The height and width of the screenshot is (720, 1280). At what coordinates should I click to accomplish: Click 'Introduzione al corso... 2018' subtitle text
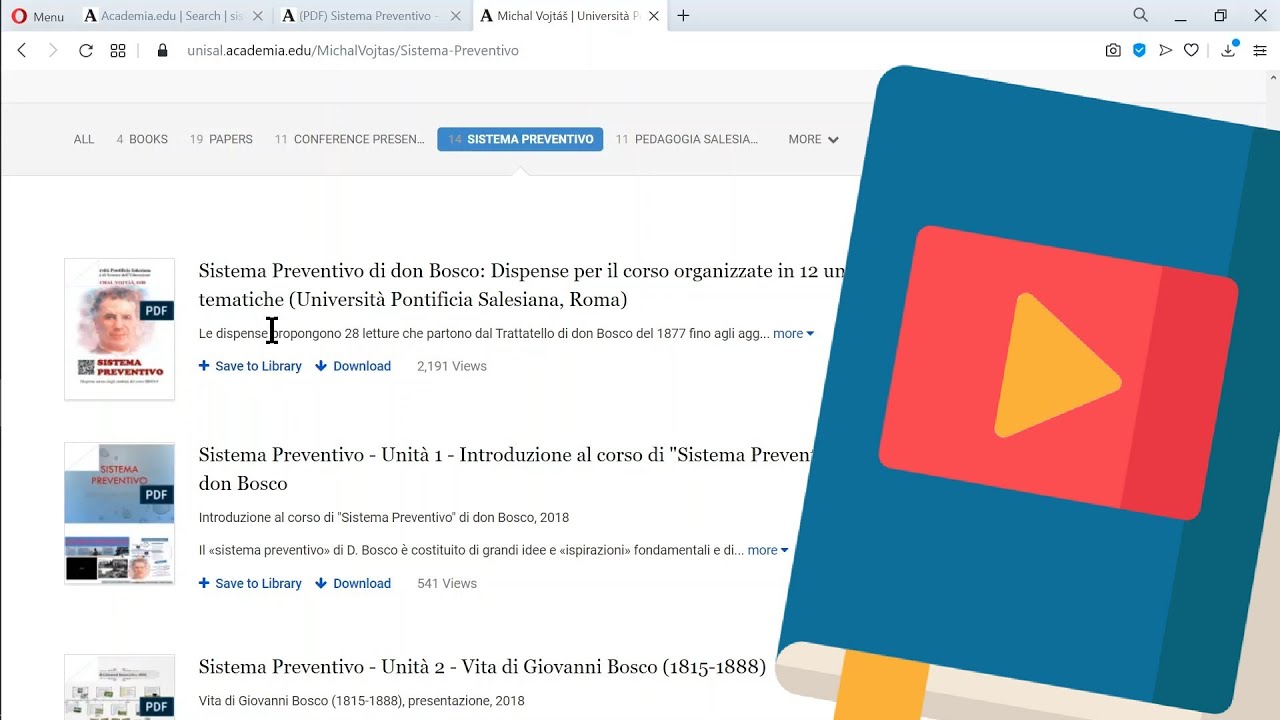point(384,517)
